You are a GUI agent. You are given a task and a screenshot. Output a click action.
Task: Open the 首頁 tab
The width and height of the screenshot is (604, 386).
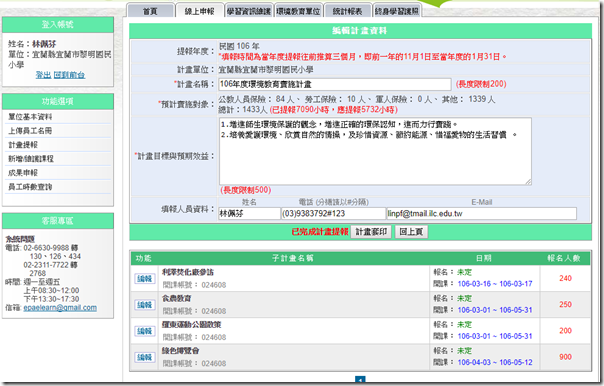point(150,11)
